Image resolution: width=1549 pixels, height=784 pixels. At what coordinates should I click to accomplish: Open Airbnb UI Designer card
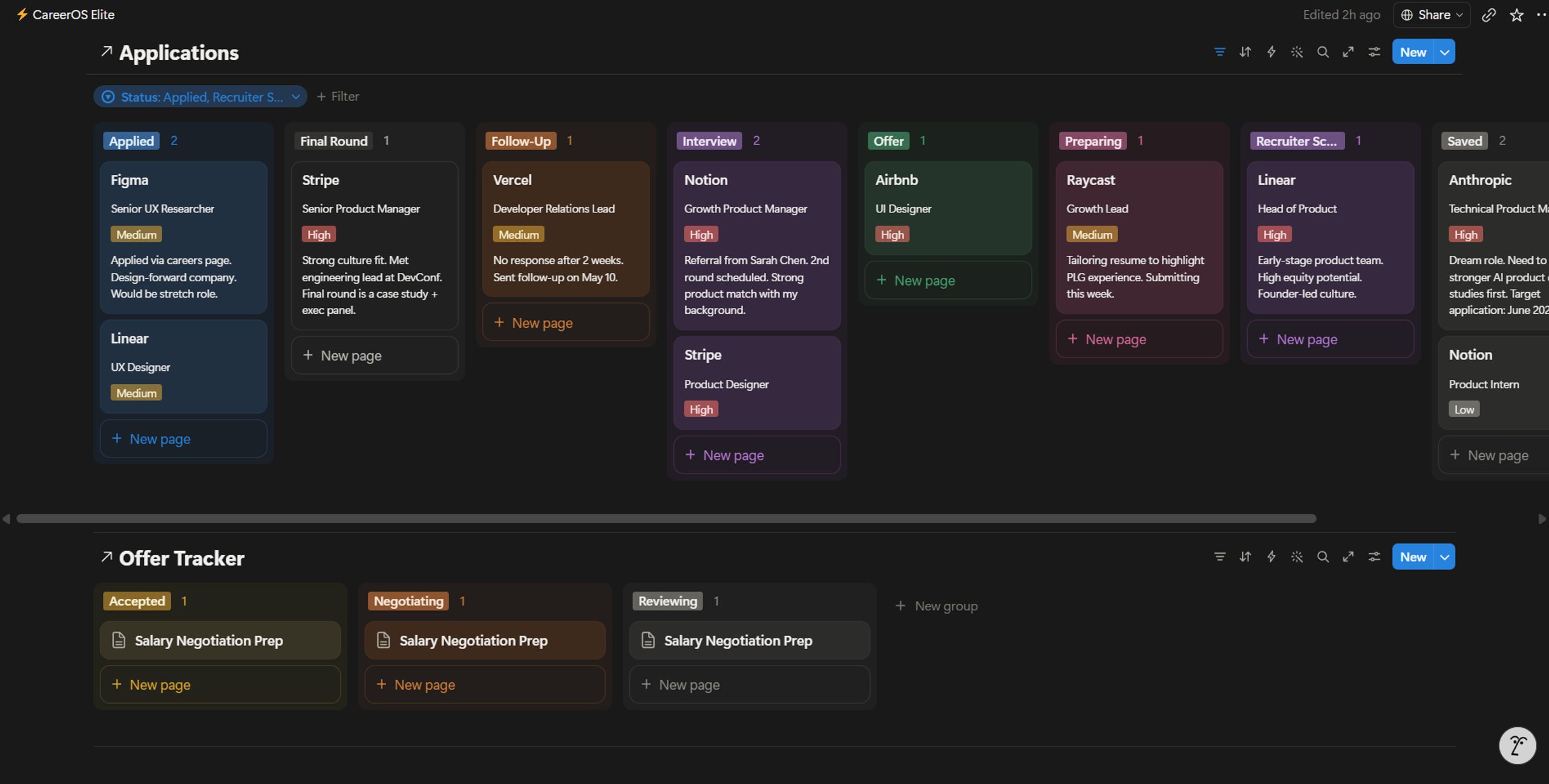point(948,208)
